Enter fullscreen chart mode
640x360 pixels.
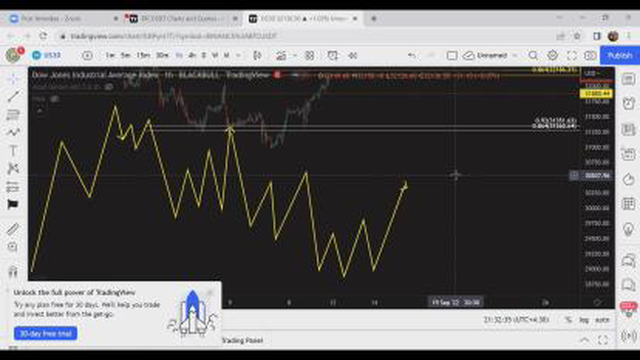click(572, 55)
